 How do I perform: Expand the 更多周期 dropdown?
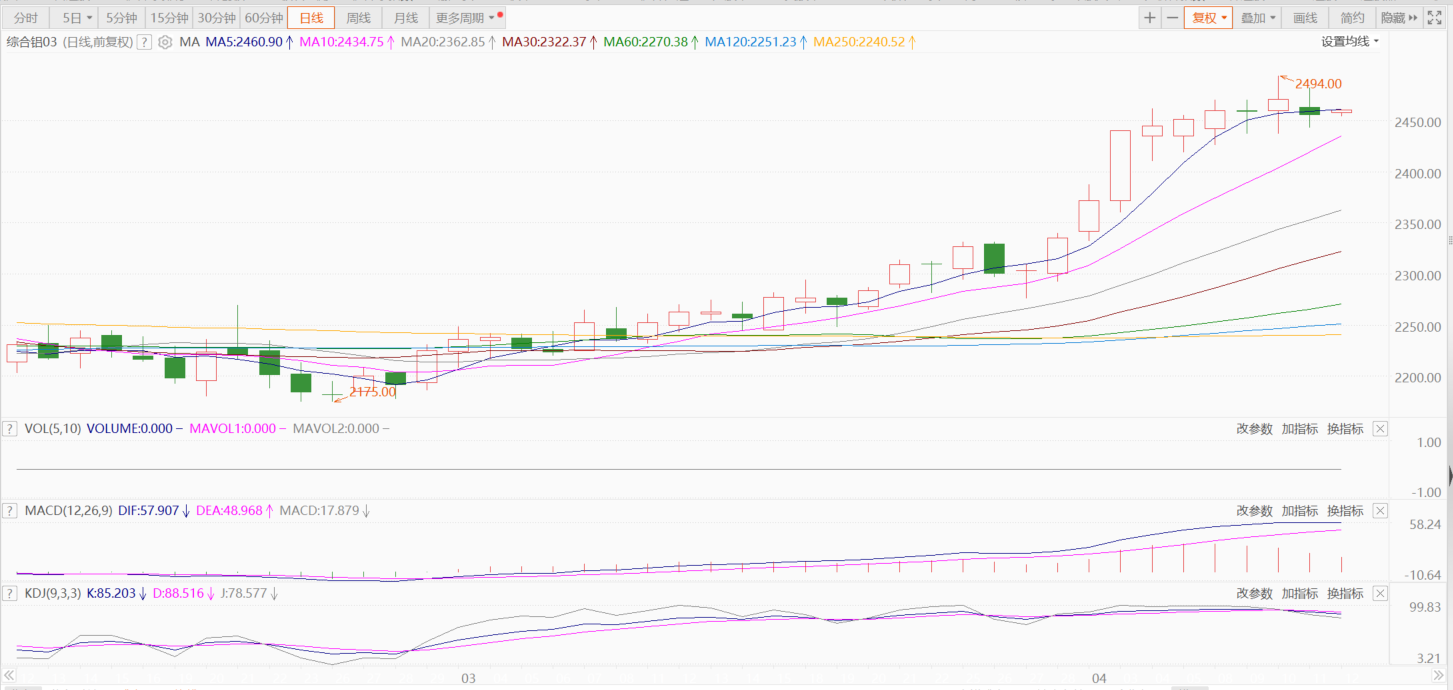coord(465,18)
